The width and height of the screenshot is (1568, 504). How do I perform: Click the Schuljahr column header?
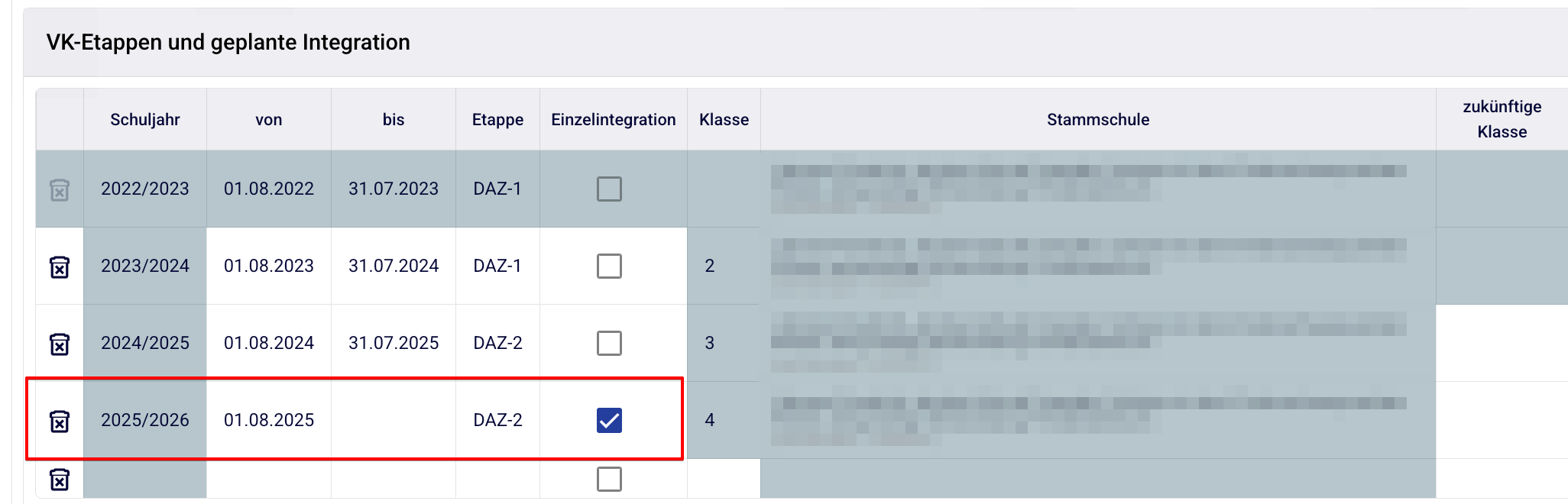pos(144,119)
